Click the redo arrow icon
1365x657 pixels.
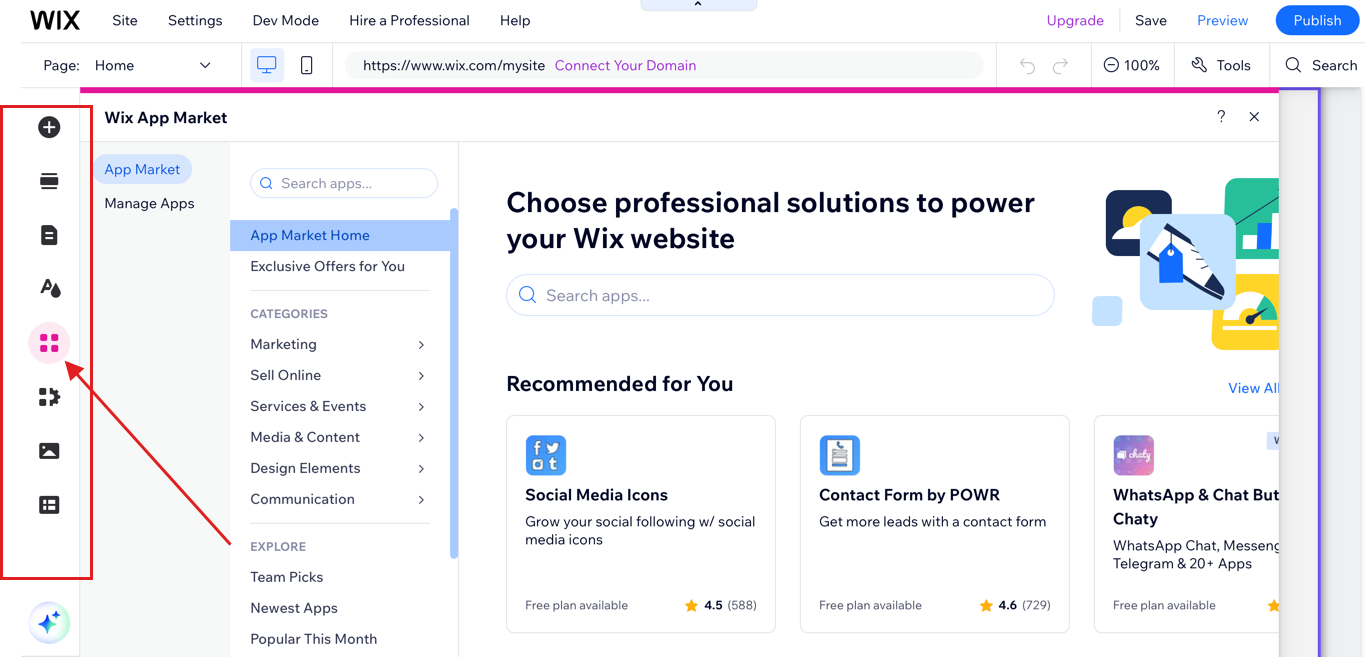tap(1060, 66)
